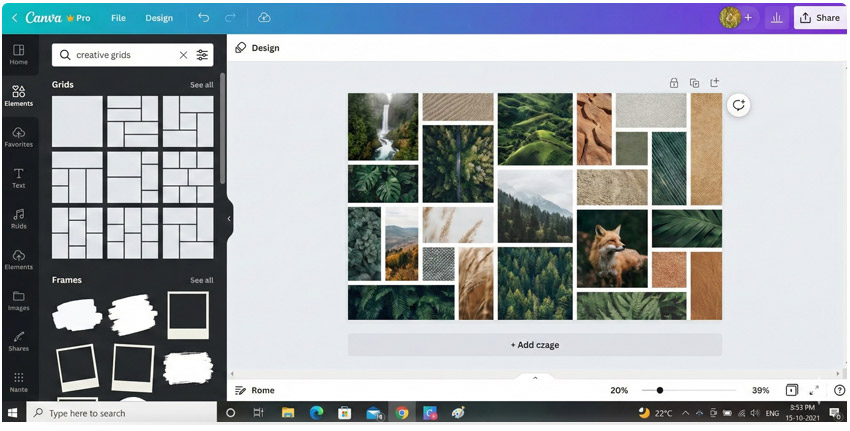Add a comment with the speech bubble icon

738,105
